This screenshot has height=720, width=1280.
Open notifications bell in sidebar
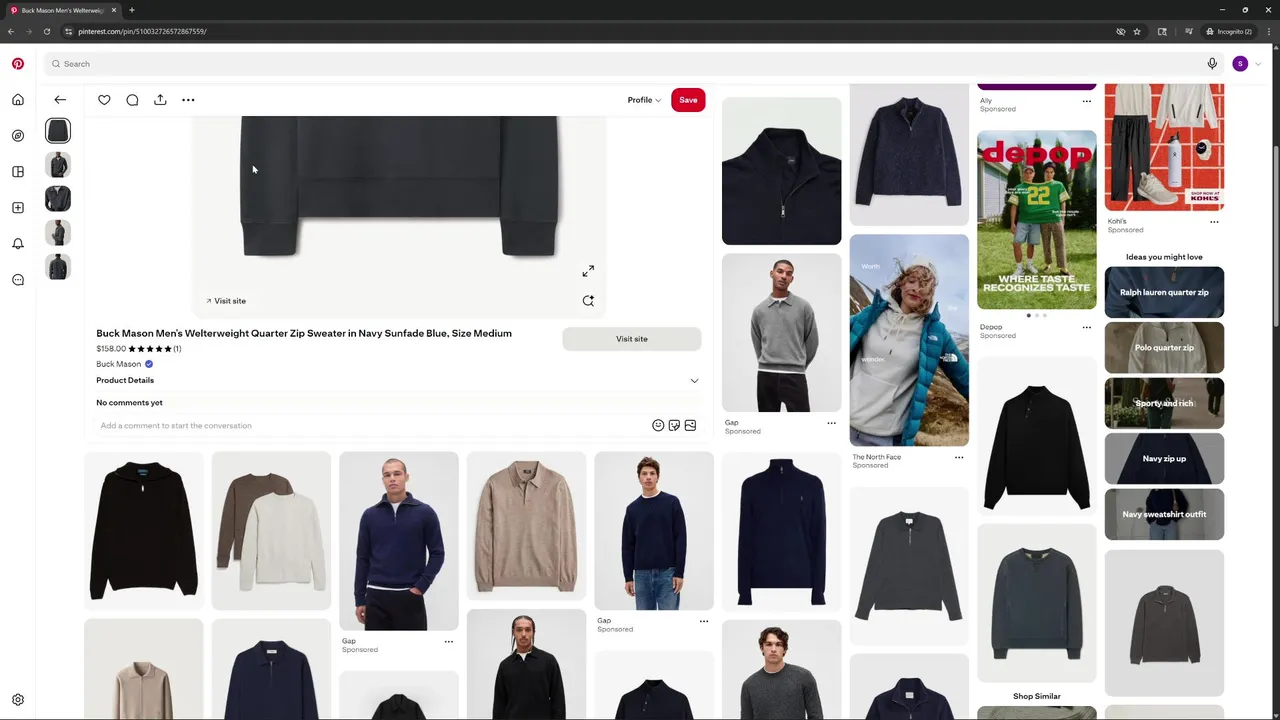click(x=18, y=244)
